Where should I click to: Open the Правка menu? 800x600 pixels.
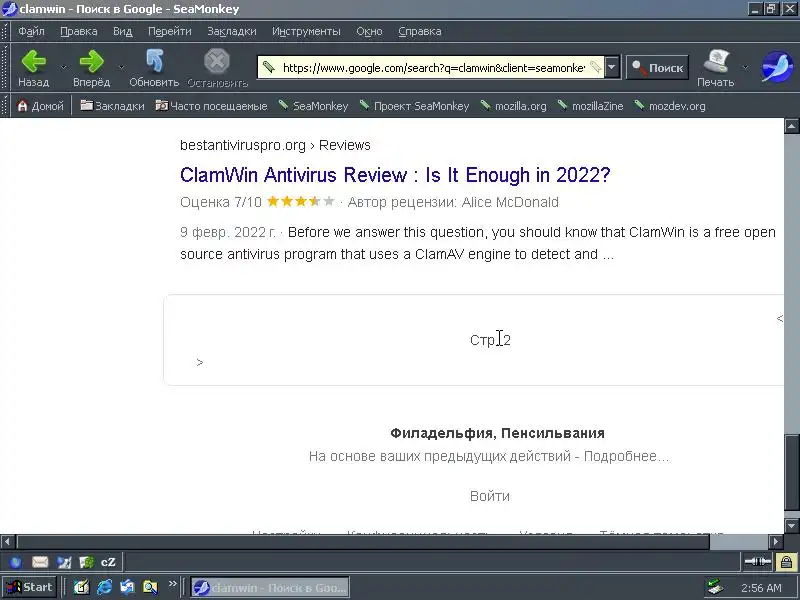(79, 31)
